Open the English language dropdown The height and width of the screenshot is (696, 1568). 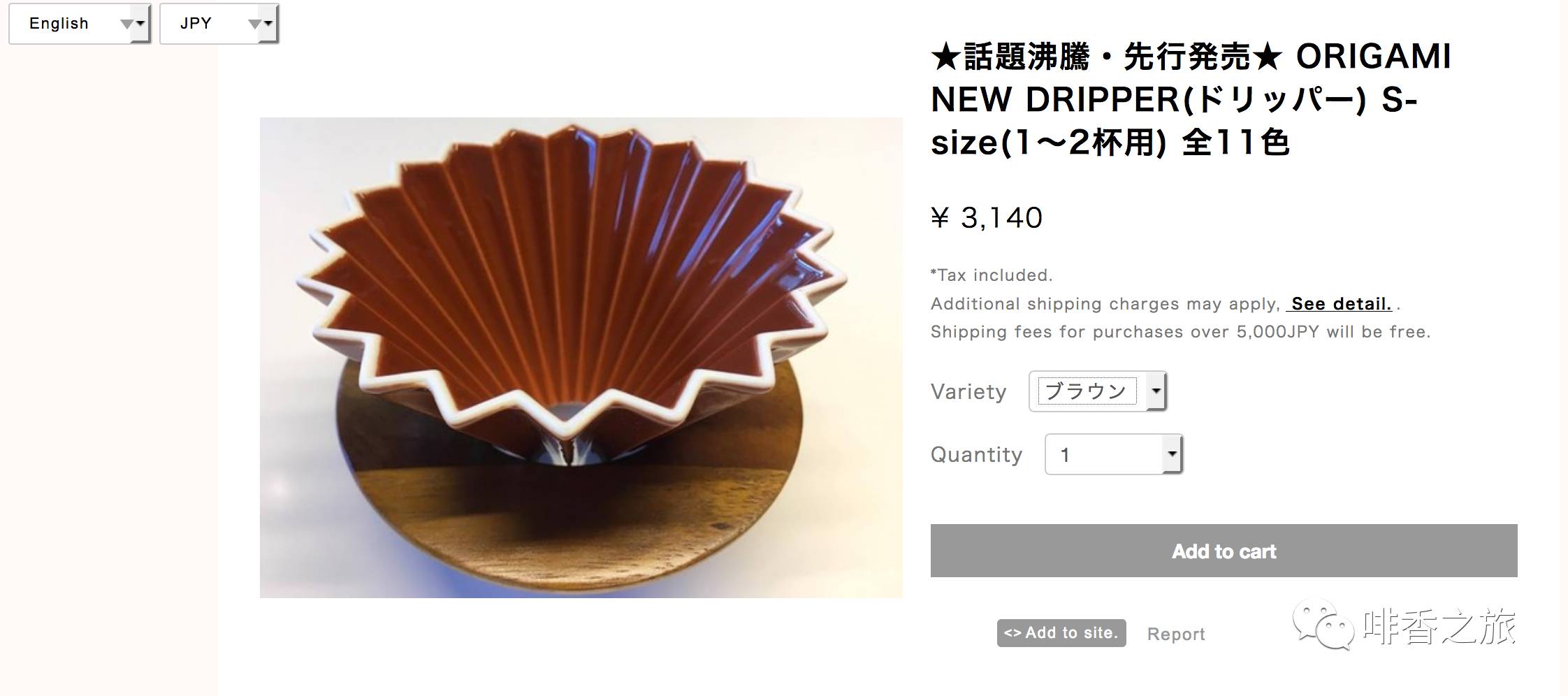[x=80, y=24]
